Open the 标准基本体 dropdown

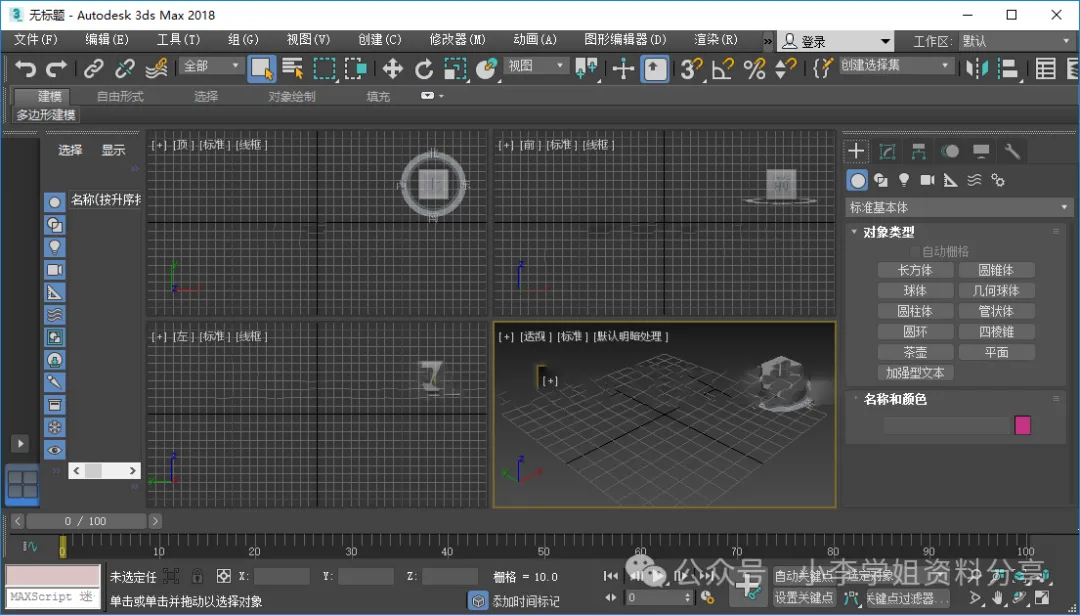958,208
